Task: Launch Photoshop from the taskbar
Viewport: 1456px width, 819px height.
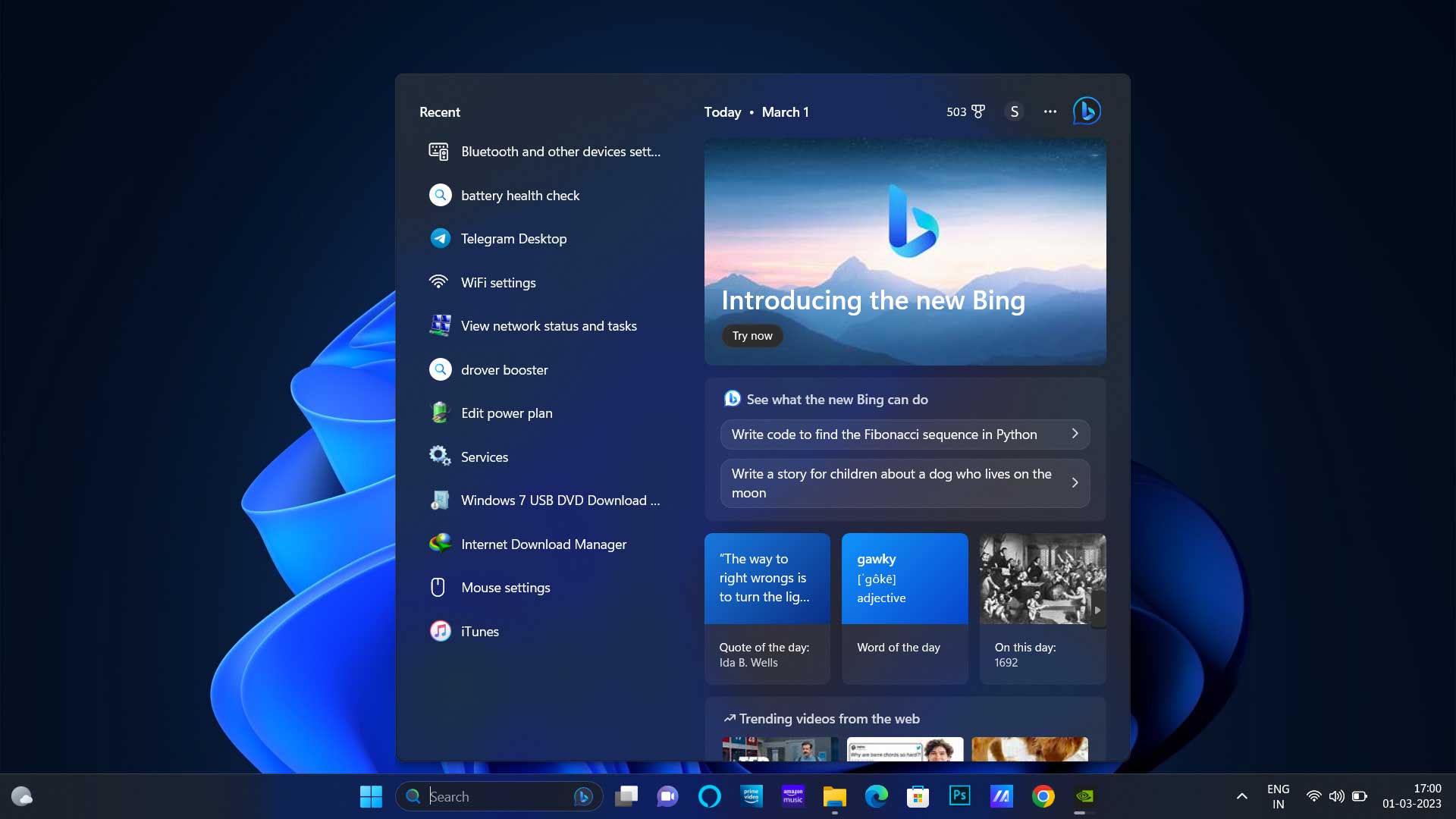Action: point(960,796)
